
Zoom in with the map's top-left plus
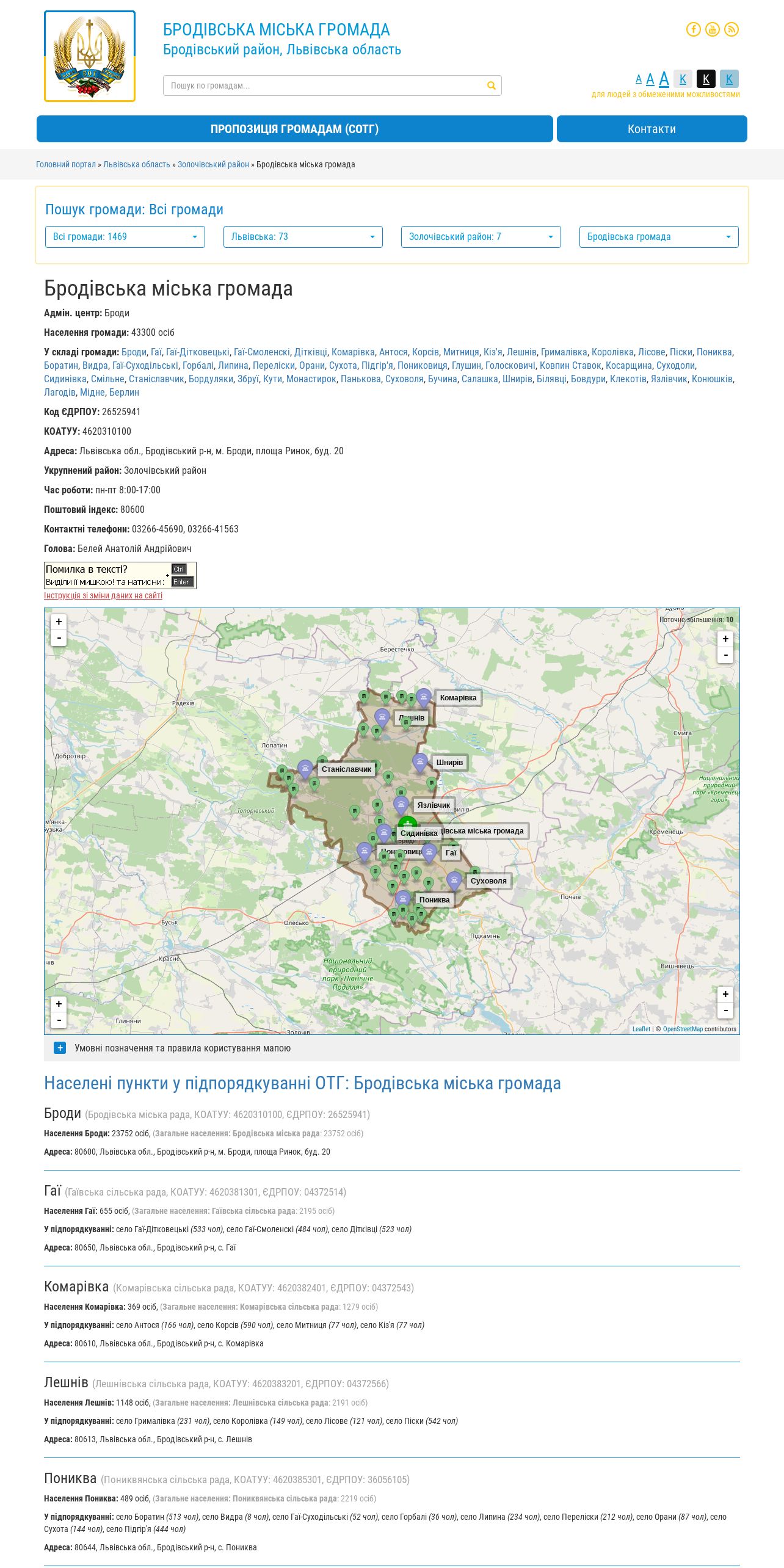click(59, 622)
